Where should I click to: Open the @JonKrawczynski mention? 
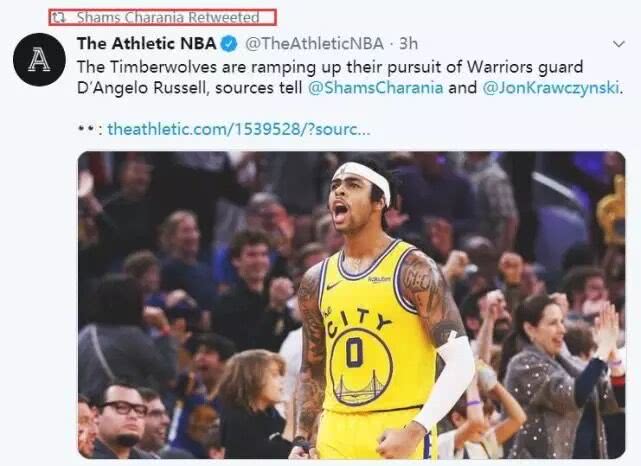(x=551, y=88)
